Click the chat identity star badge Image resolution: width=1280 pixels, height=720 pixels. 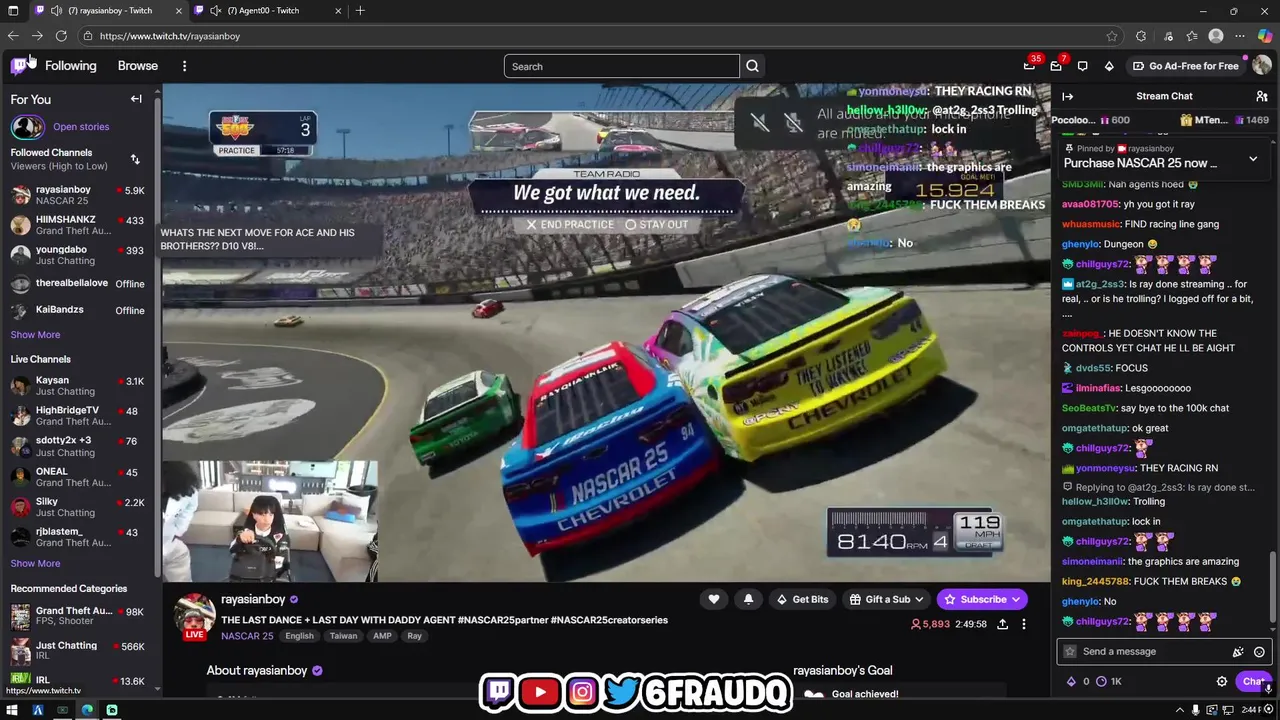click(x=1070, y=652)
